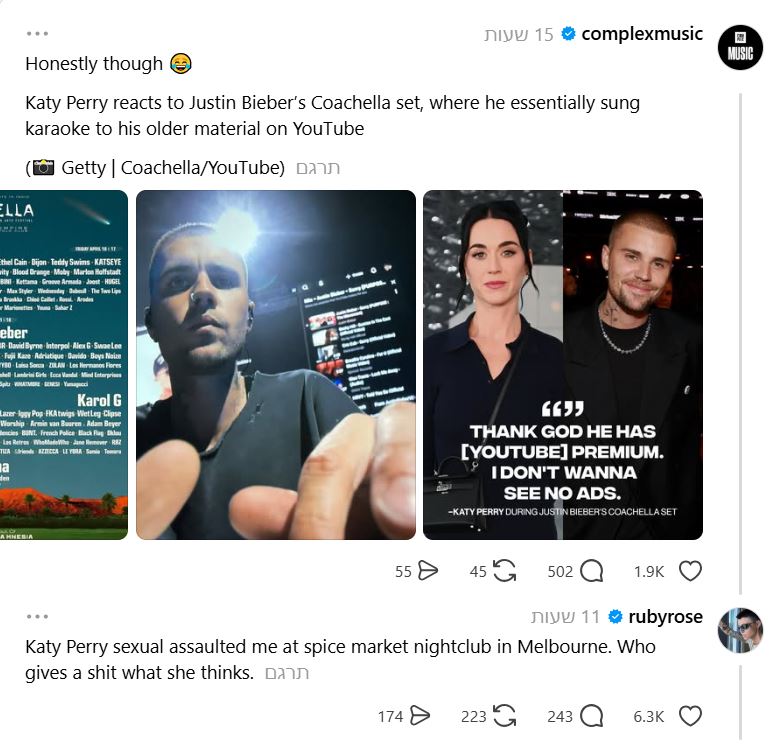Repost the rubyrose reply
Viewport: 769px width, 744px height.
point(504,716)
